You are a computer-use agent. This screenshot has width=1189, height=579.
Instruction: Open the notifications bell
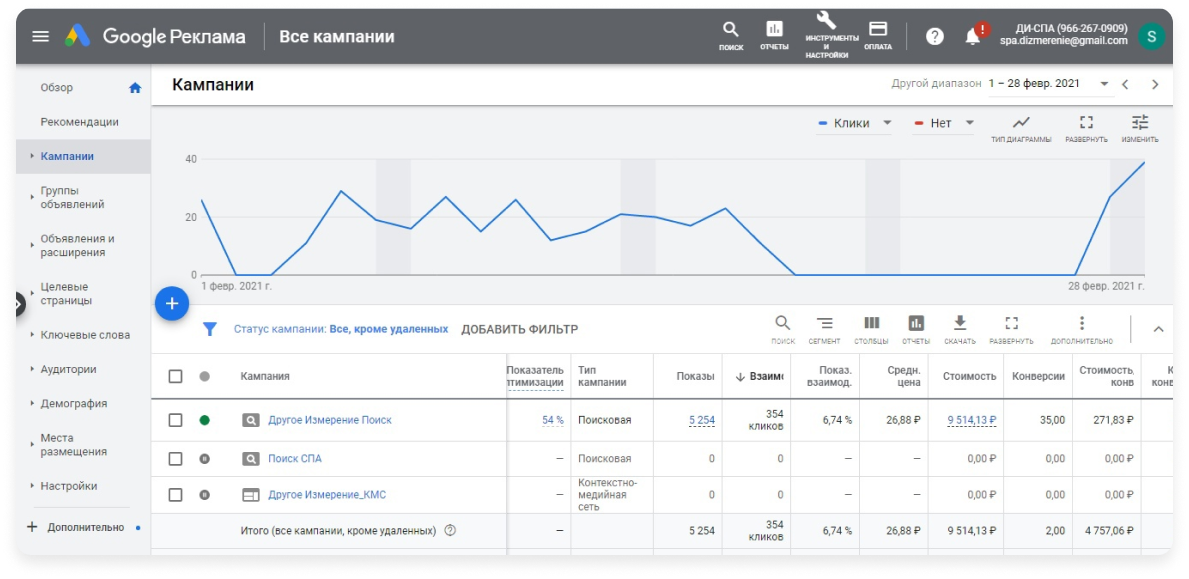click(x=973, y=36)
